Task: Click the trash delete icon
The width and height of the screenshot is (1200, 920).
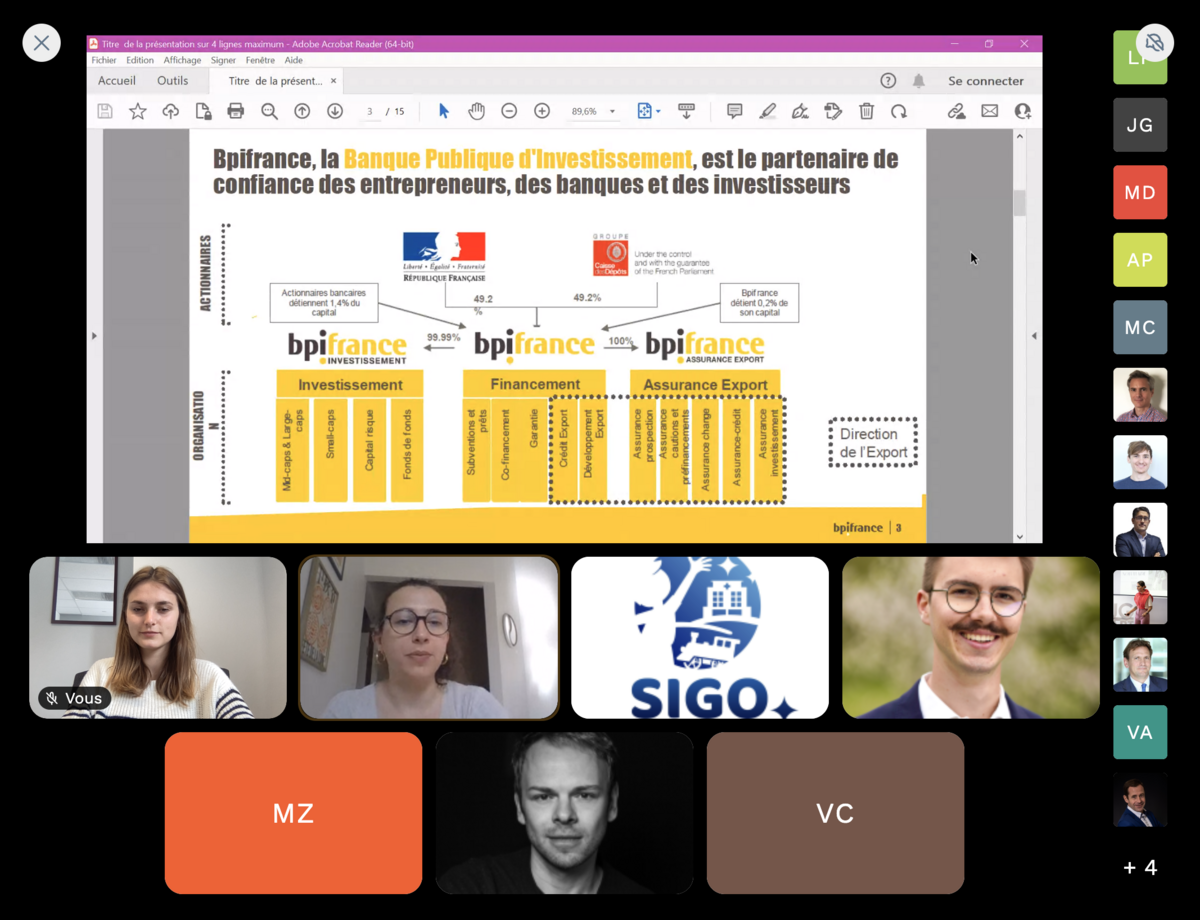Action: click(x=866, y=111)
